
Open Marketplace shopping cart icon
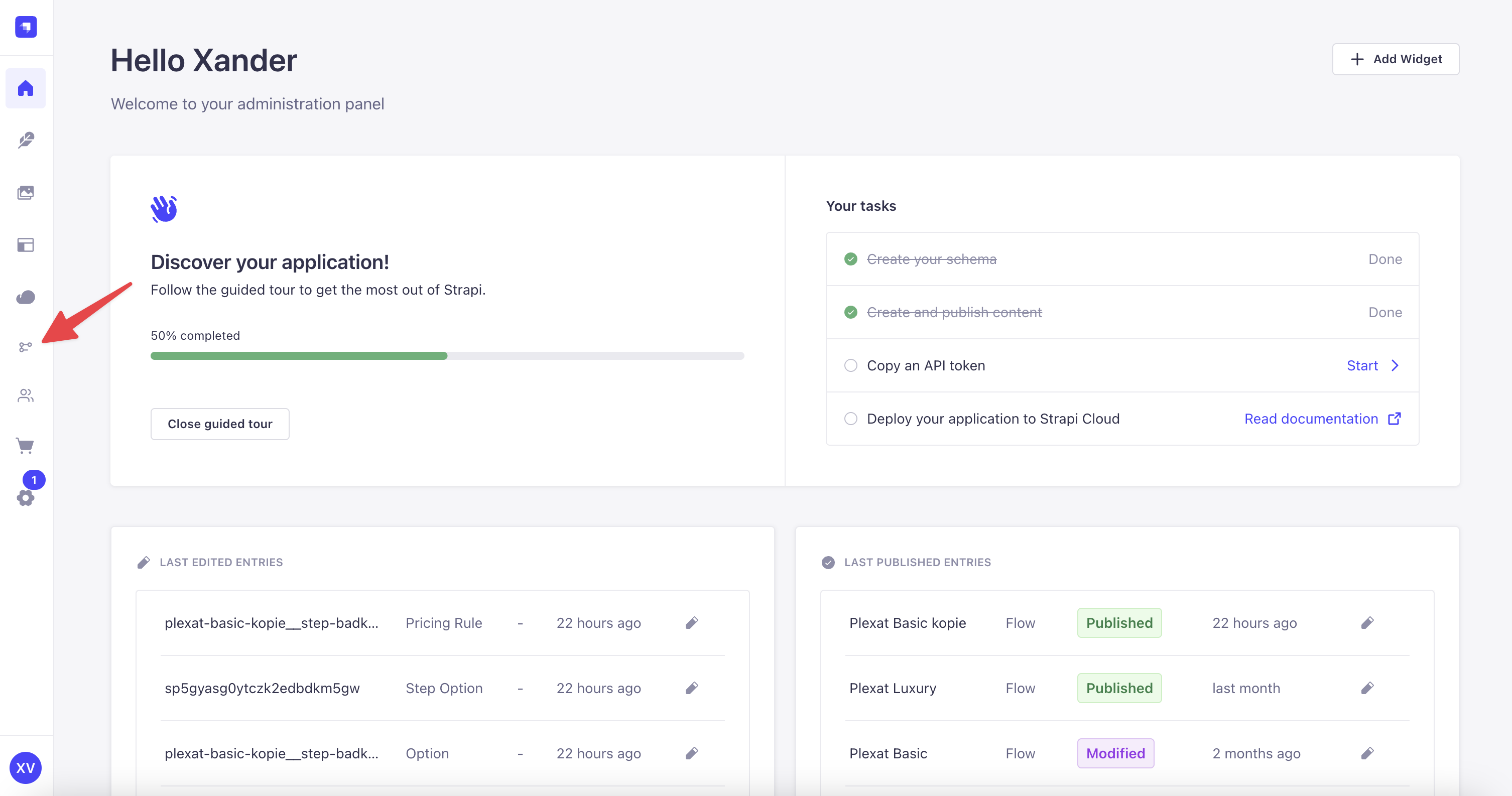25,446
